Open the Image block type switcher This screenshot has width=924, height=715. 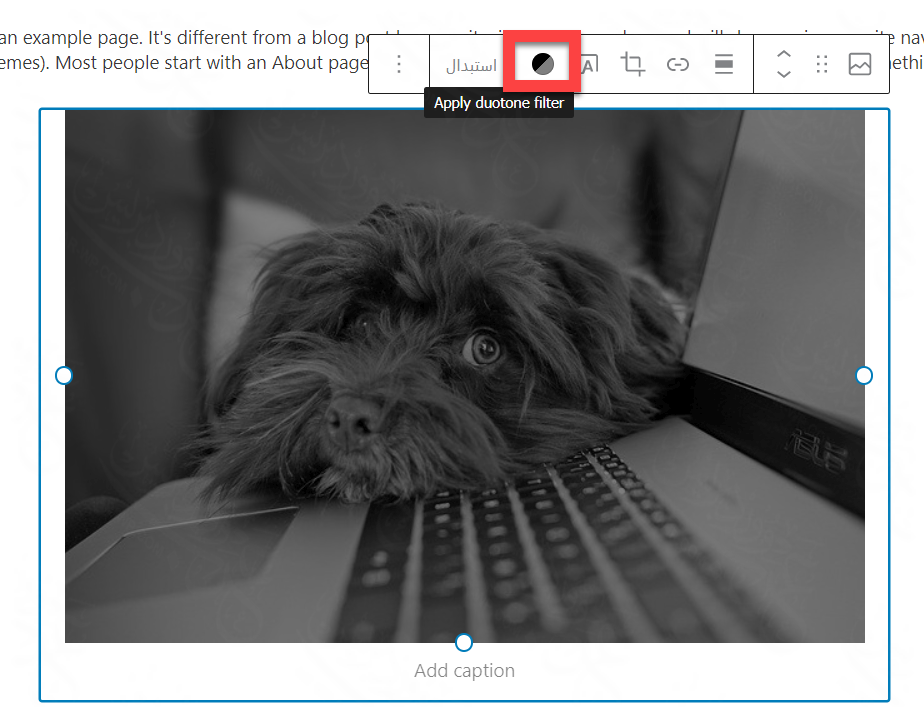point(860,64)
